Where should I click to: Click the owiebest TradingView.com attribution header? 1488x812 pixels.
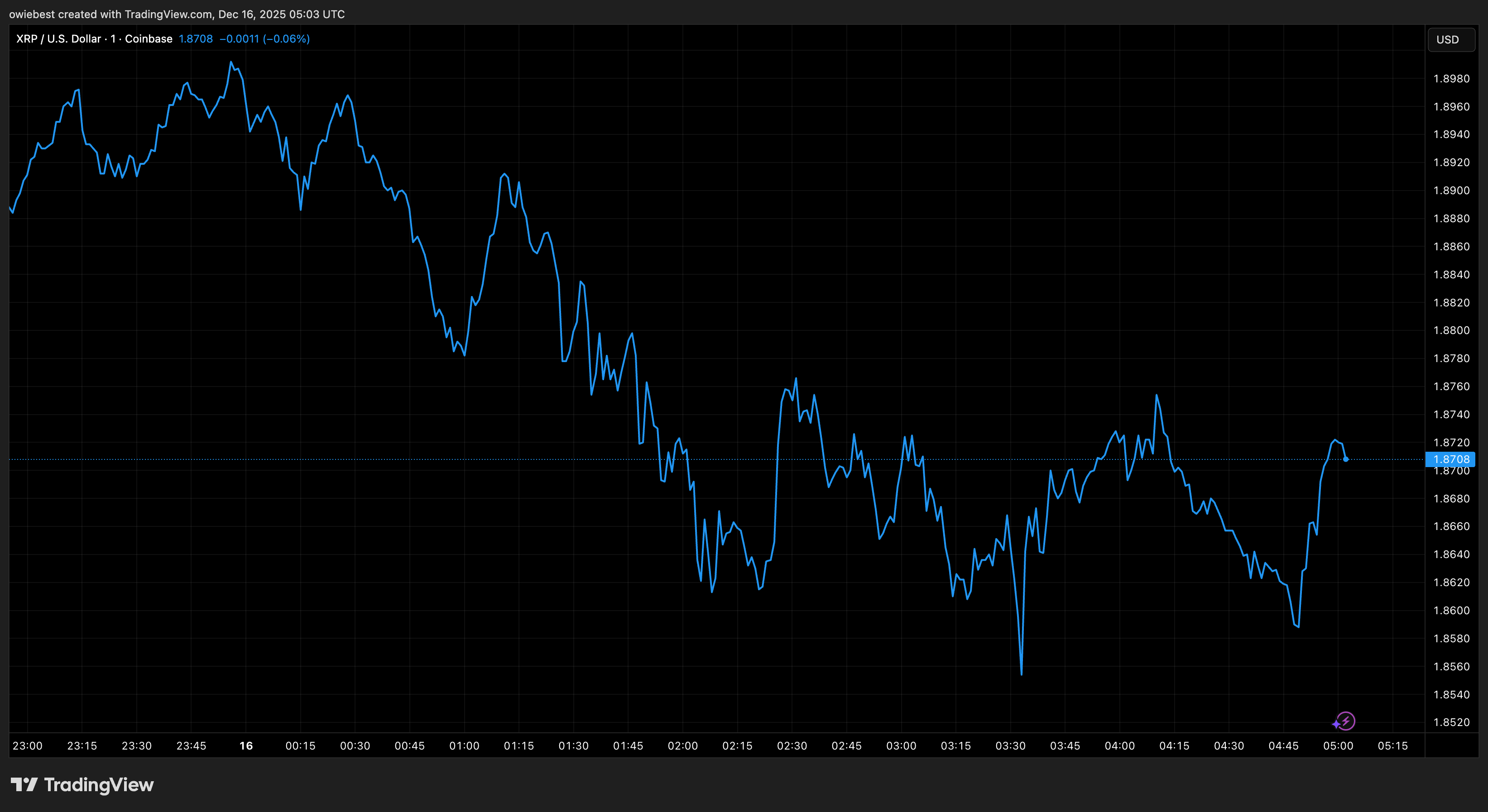pyautogui.click(x=177, y=14)
